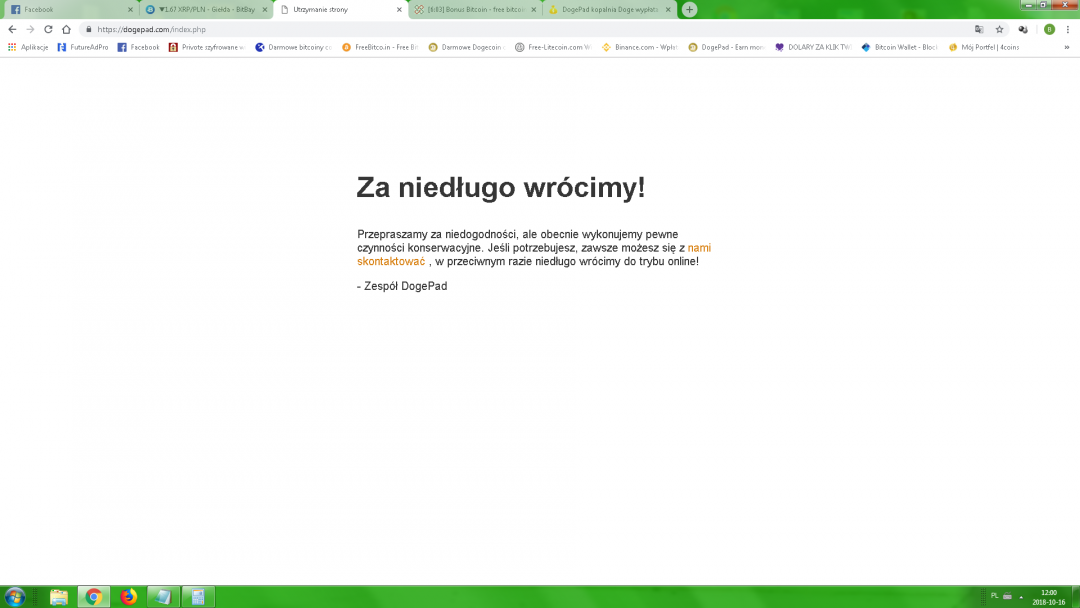Screen dimensions: 1080x608
Task: Click the address bar with dogepad.com URL
Action: coord(500,29)
